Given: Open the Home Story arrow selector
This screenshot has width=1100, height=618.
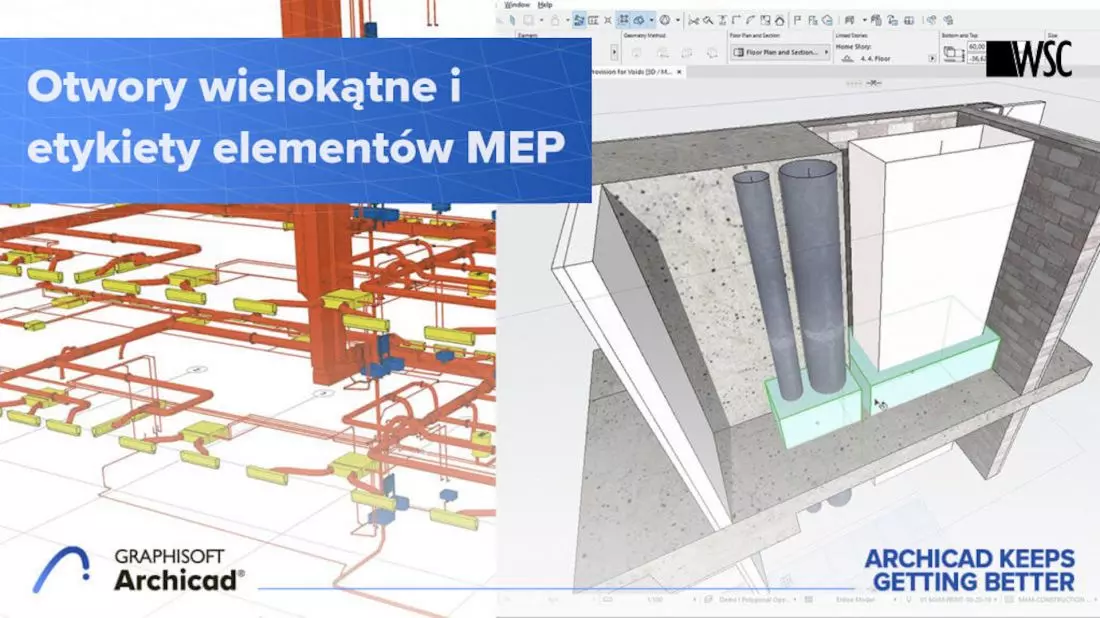Looking at the screenshot, I should click(932, 59).
